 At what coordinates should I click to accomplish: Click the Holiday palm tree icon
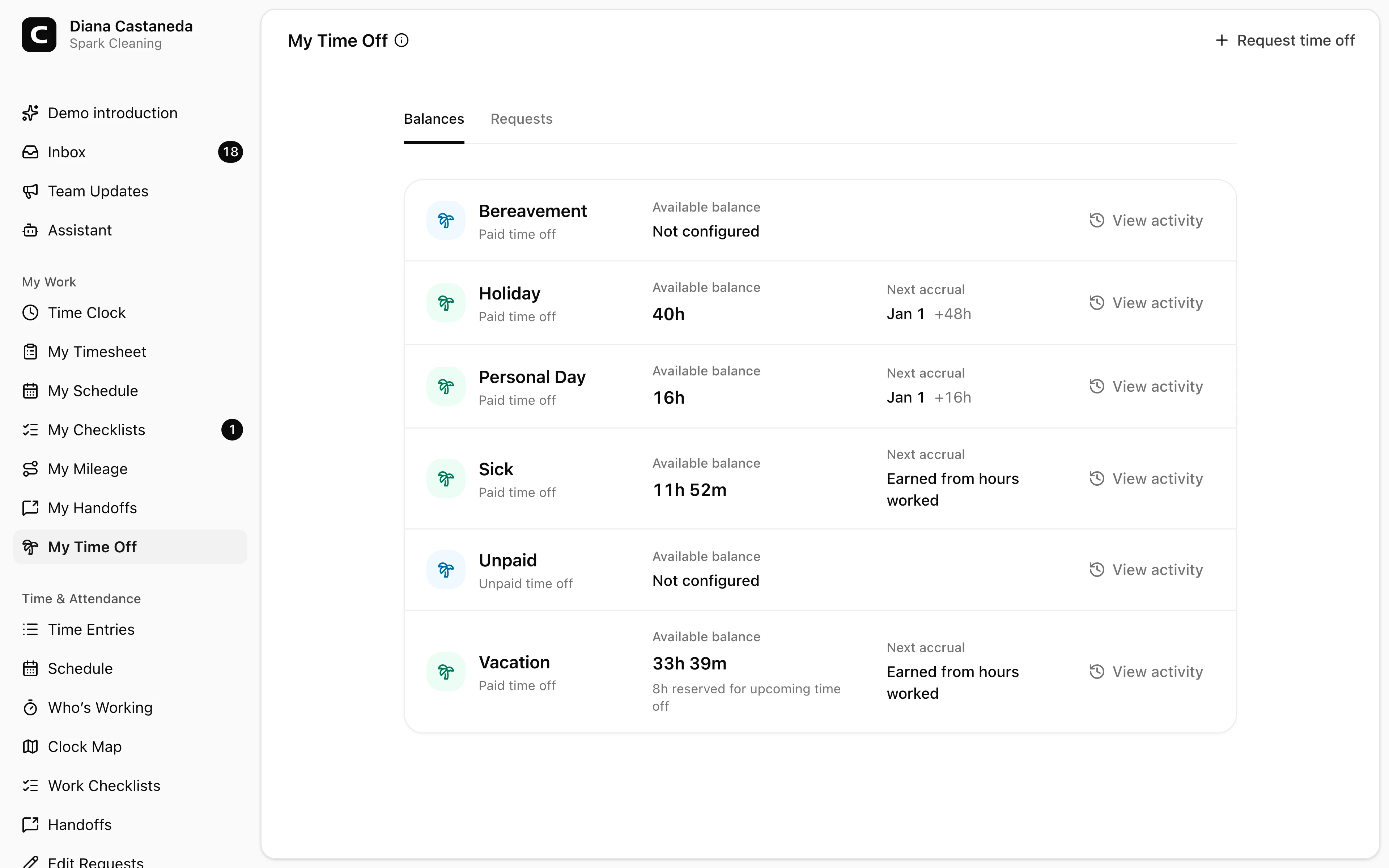tap(446, 303)
